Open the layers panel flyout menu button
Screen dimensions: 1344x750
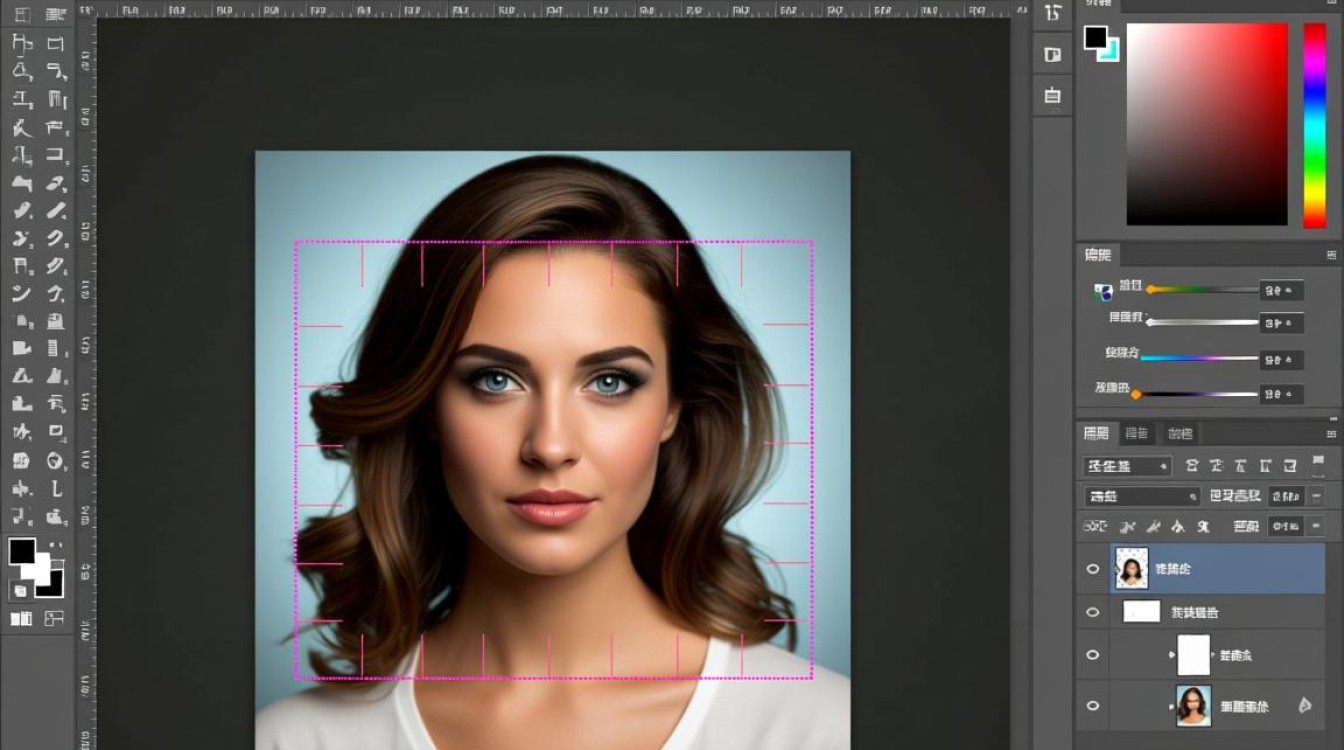(1331, 433)
